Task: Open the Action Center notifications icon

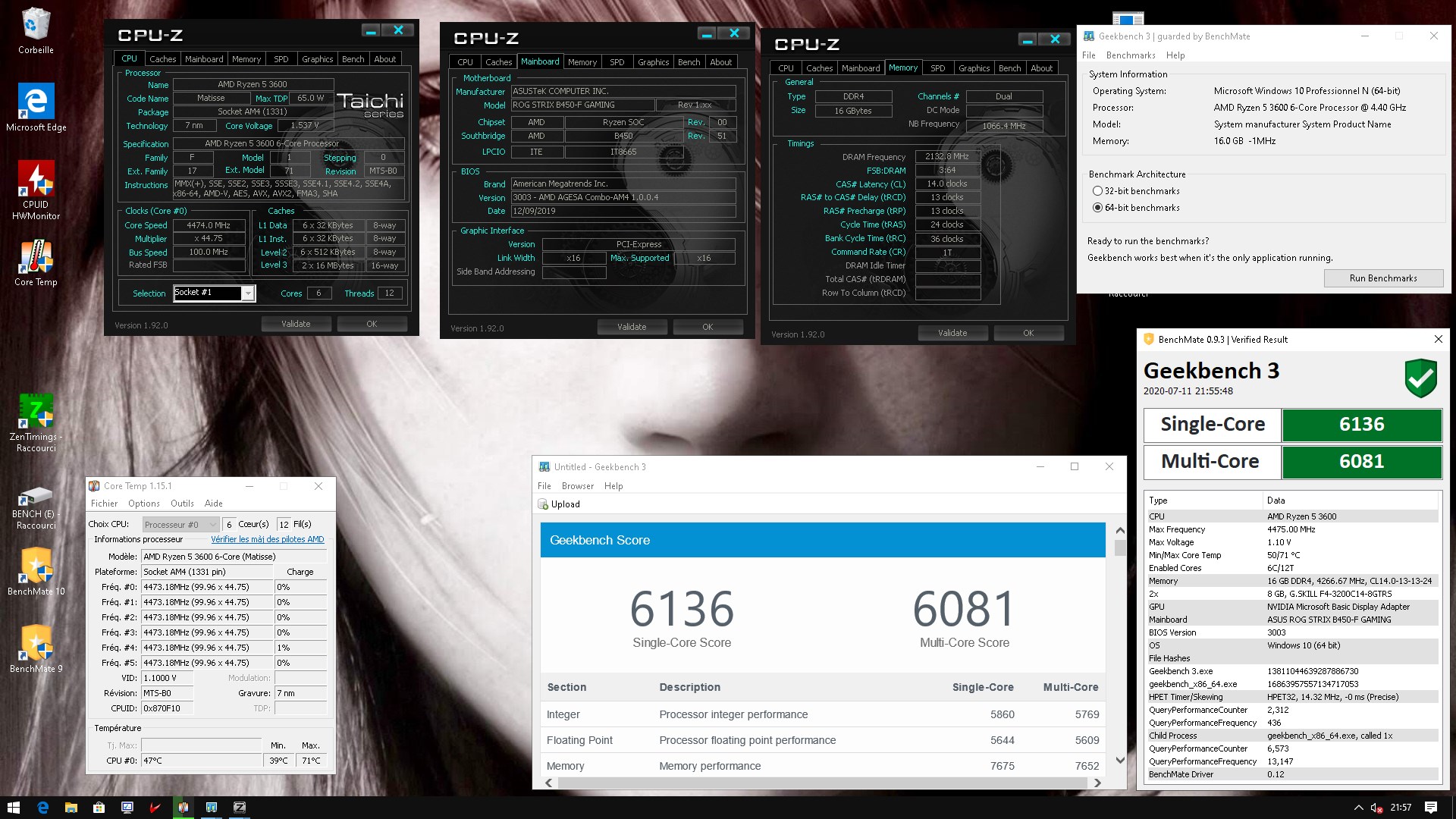Action: (1431, 808)
